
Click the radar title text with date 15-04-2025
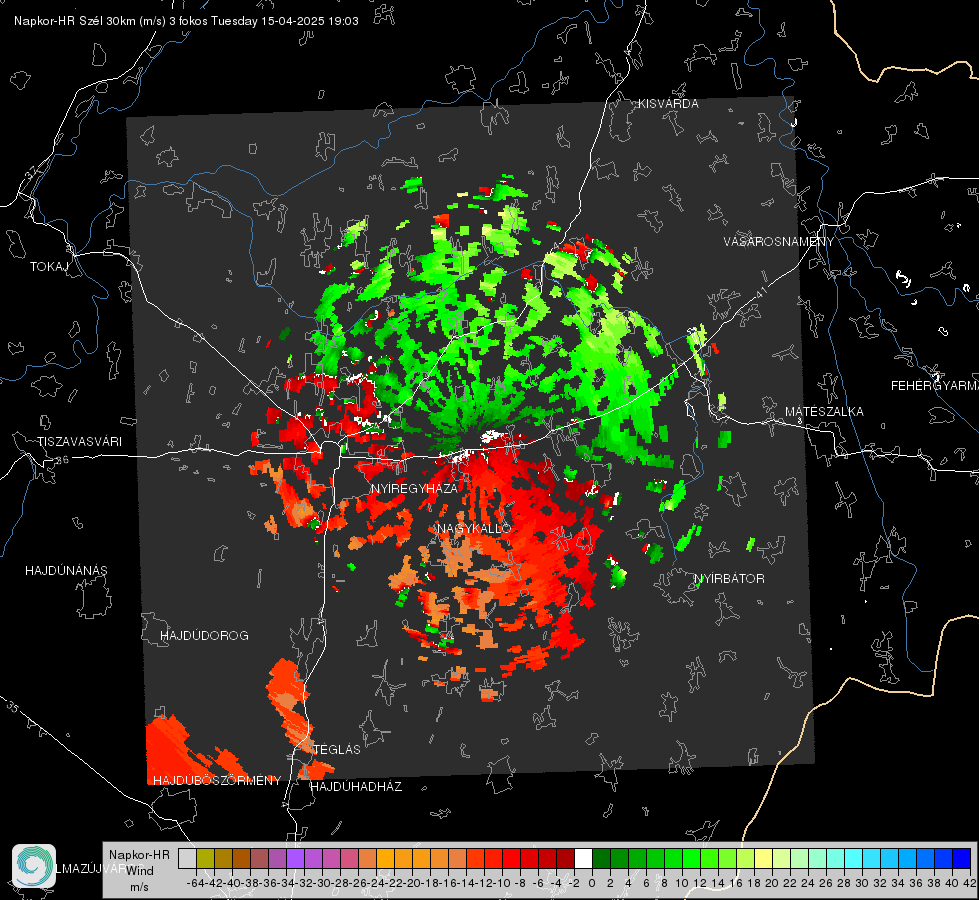tap(186, 21)
